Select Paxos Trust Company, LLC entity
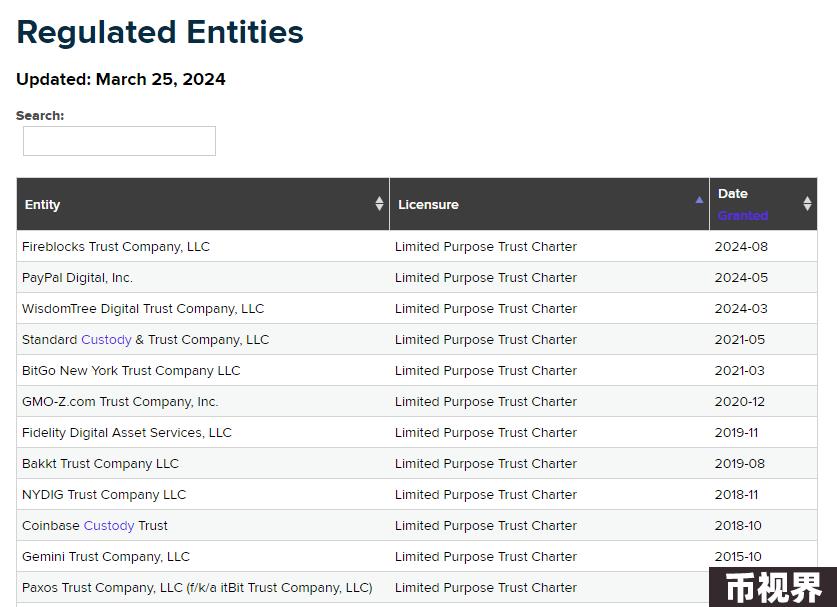 197,587
